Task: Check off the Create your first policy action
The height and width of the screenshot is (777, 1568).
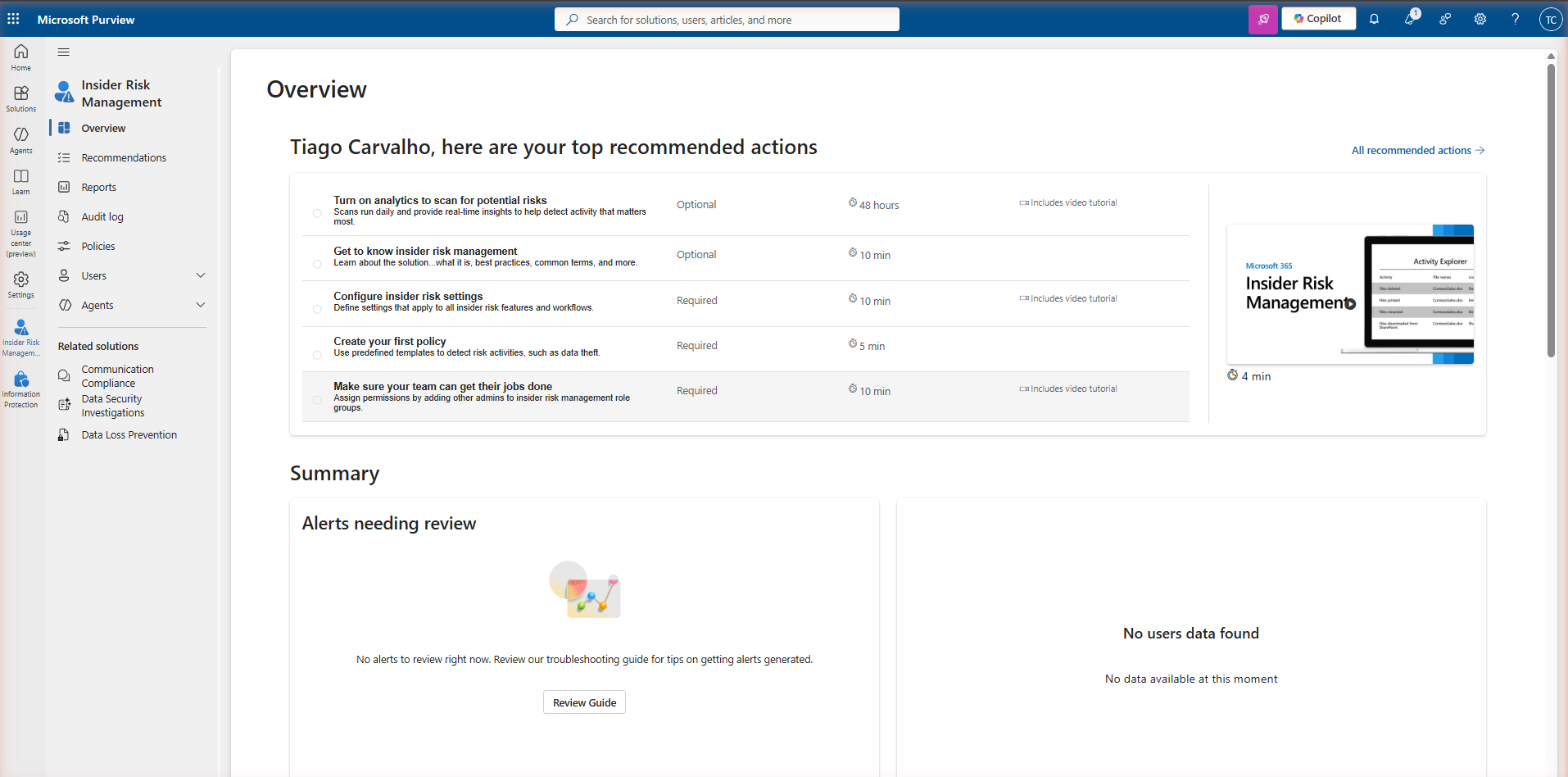Action: [317, 354]
